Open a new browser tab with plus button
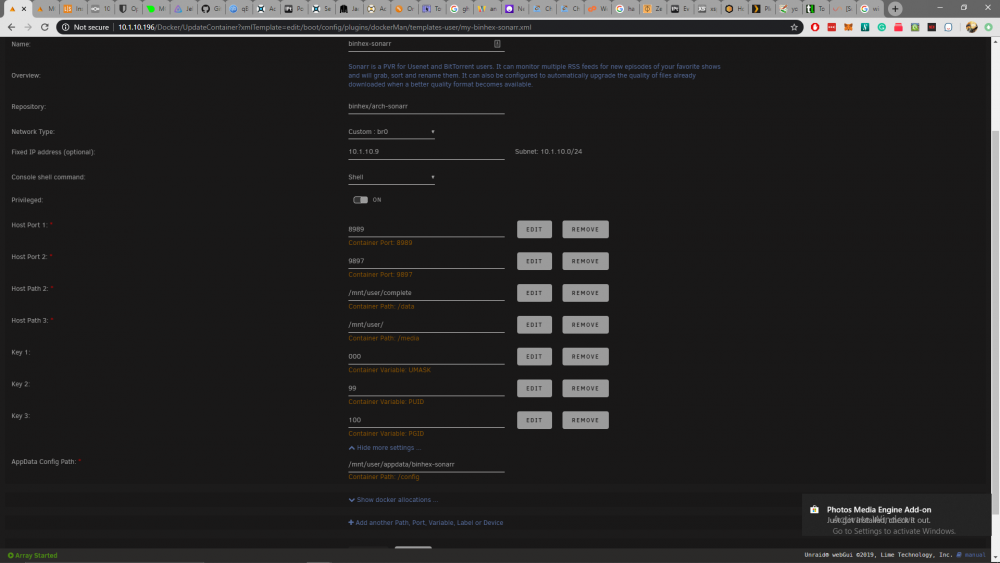 click(895, 9)
